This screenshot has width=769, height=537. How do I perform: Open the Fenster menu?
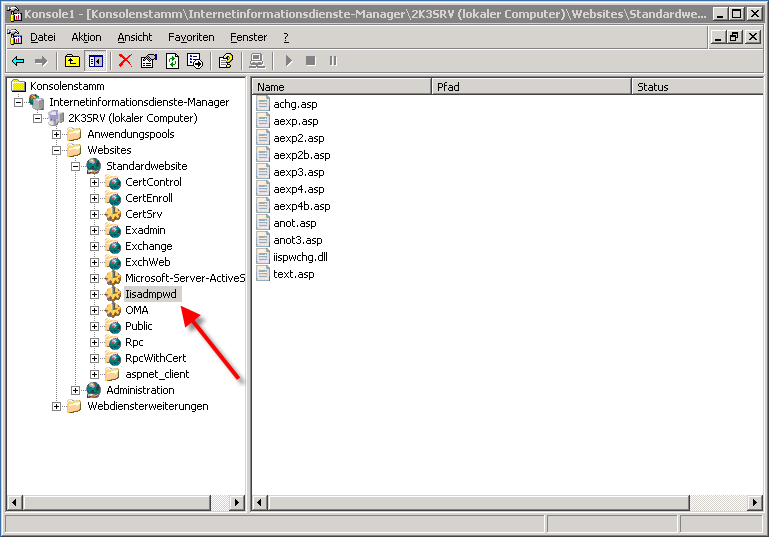click(249, 37)
